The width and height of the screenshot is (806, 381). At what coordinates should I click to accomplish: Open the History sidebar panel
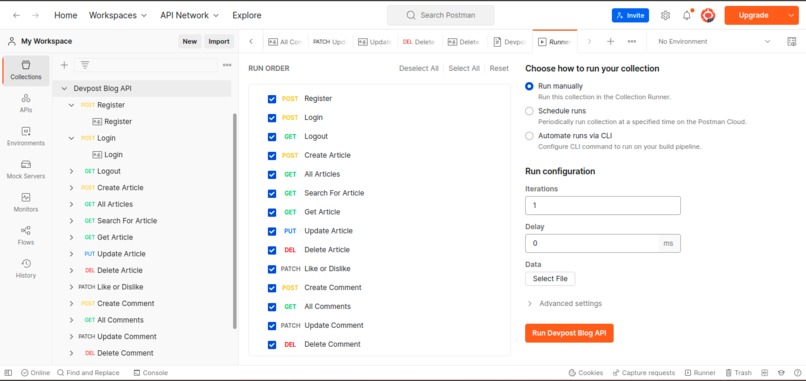pos(26,268)
